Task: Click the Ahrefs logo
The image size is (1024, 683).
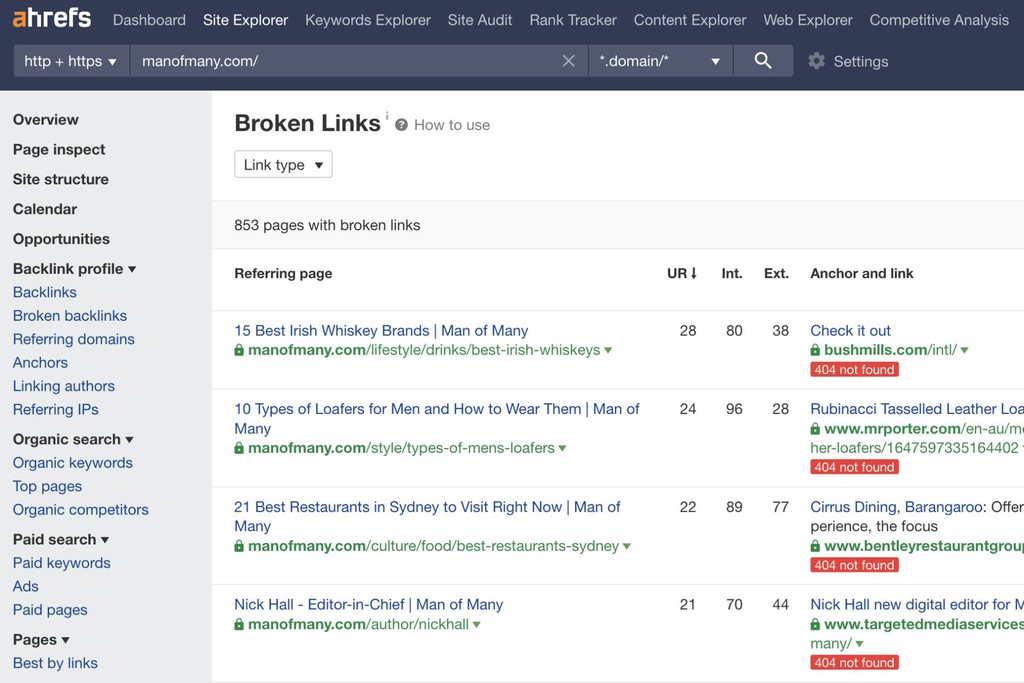Action: click(x=51, y=19)
